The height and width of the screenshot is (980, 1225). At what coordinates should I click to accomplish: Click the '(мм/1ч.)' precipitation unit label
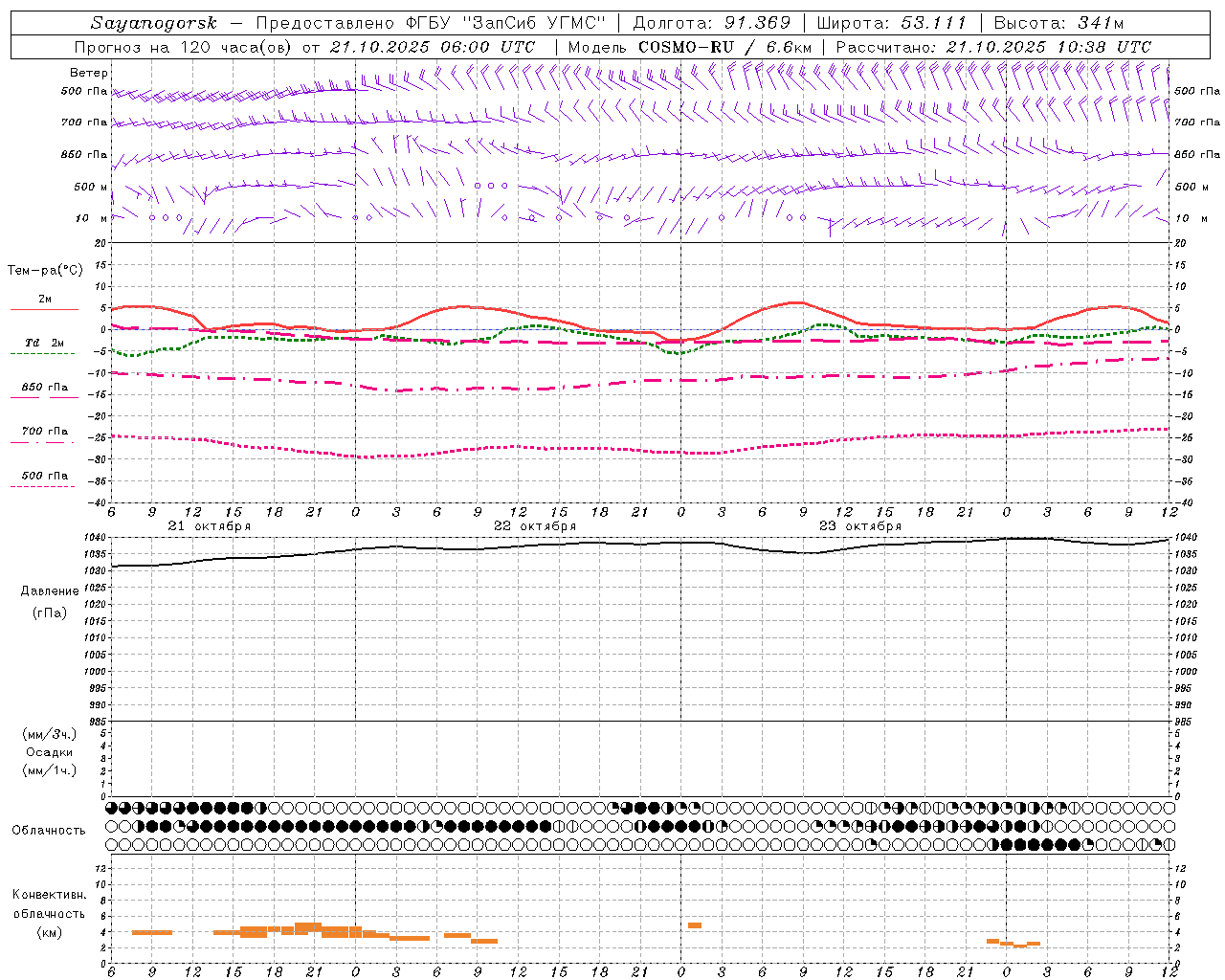(50, 770)
